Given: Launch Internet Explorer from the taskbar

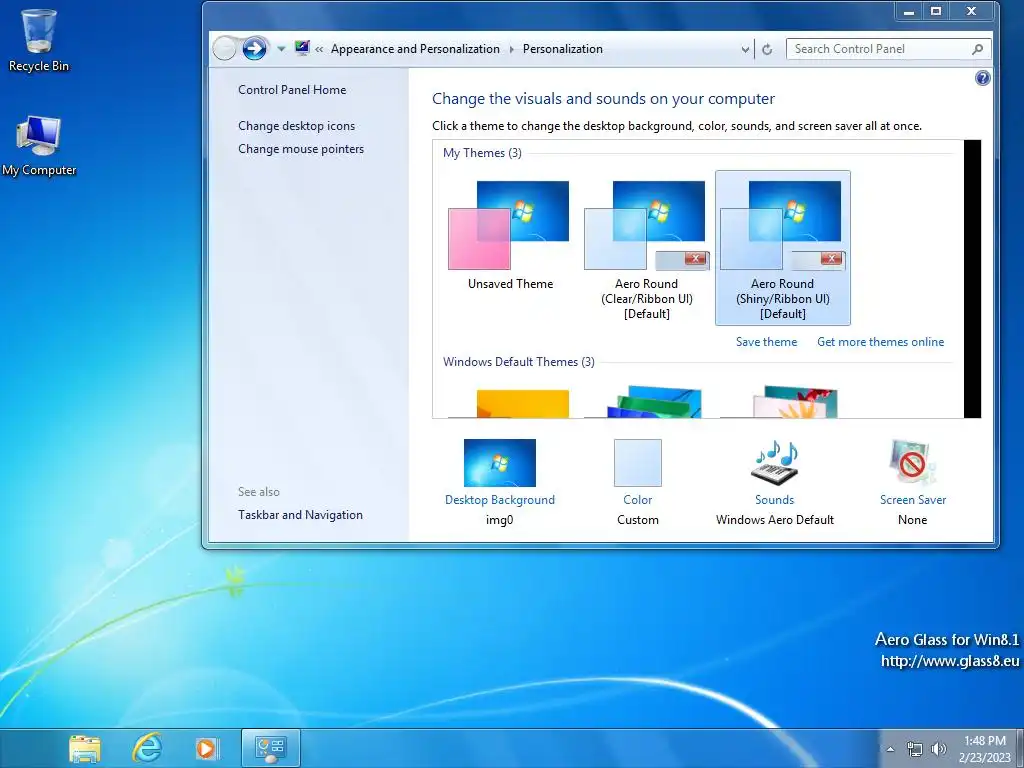Looking at the screenshot, I should click(147, 748).
